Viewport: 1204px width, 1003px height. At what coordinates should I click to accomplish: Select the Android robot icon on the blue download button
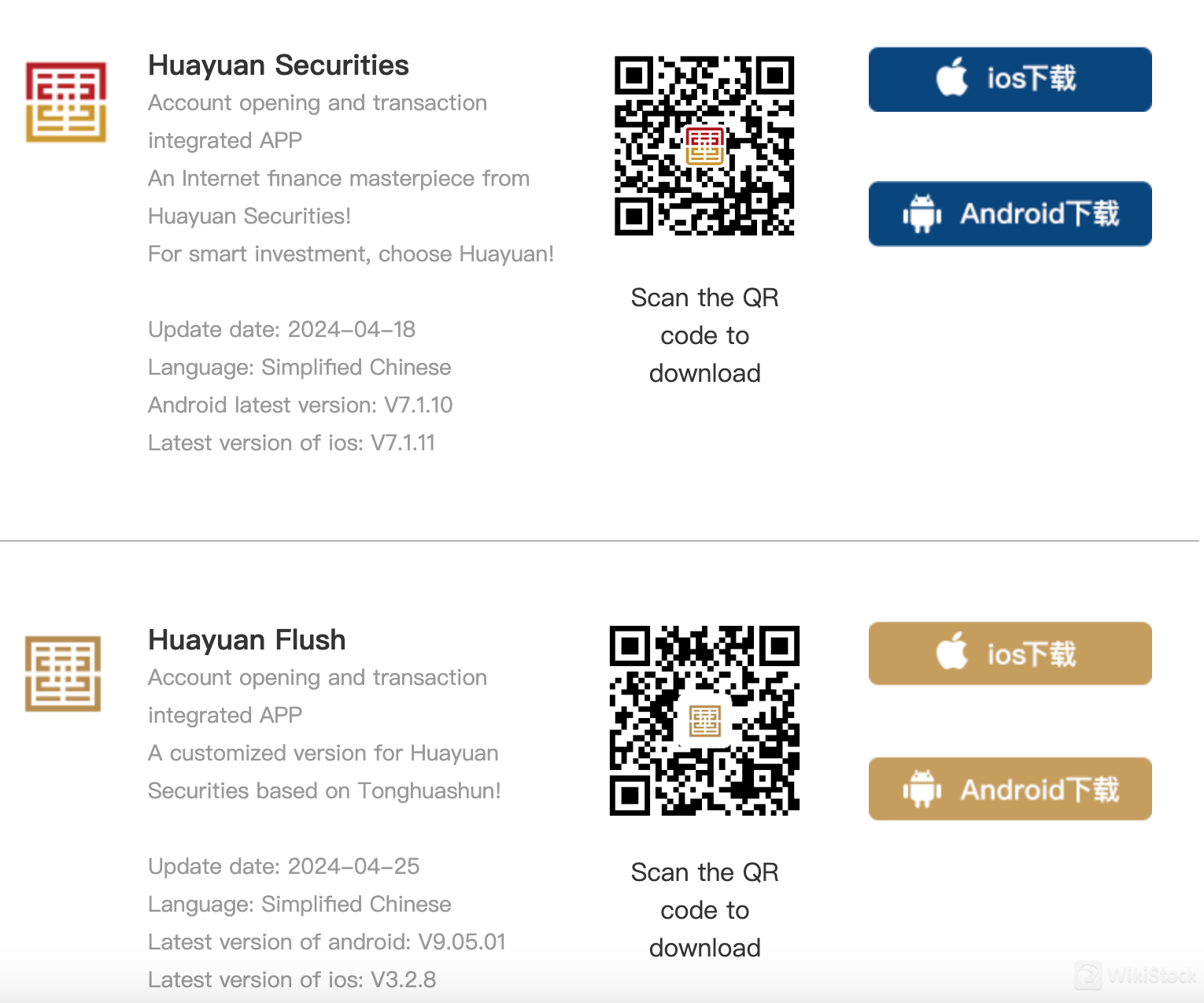point(922,213)
